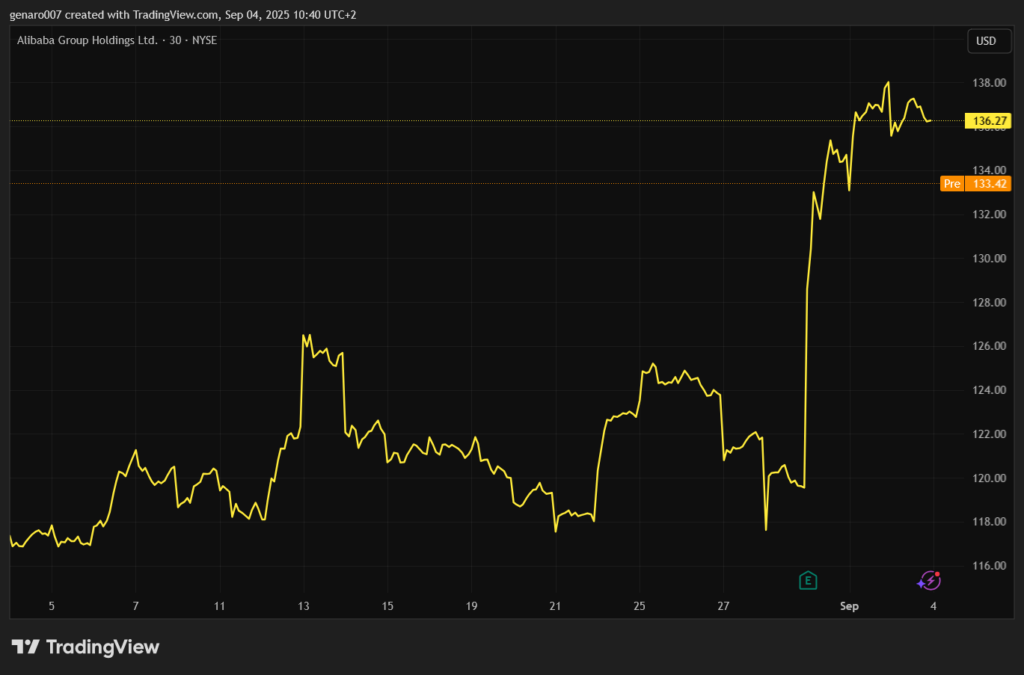Click the 138.00 level on price axis
Screen dimensions: 1024x675
[x=988, y=83]
